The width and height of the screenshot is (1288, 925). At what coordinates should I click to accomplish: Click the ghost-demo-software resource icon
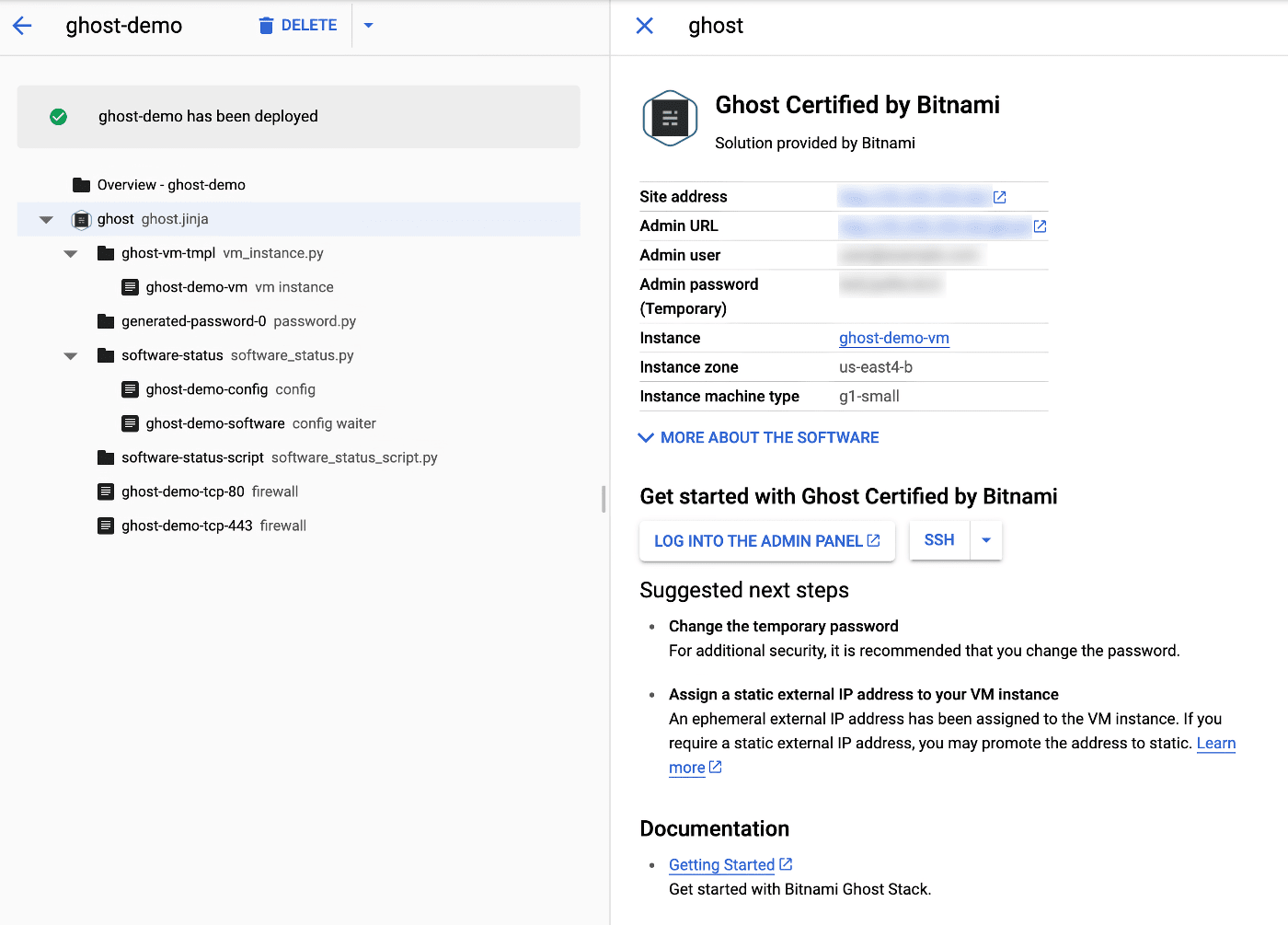(131, 423)
